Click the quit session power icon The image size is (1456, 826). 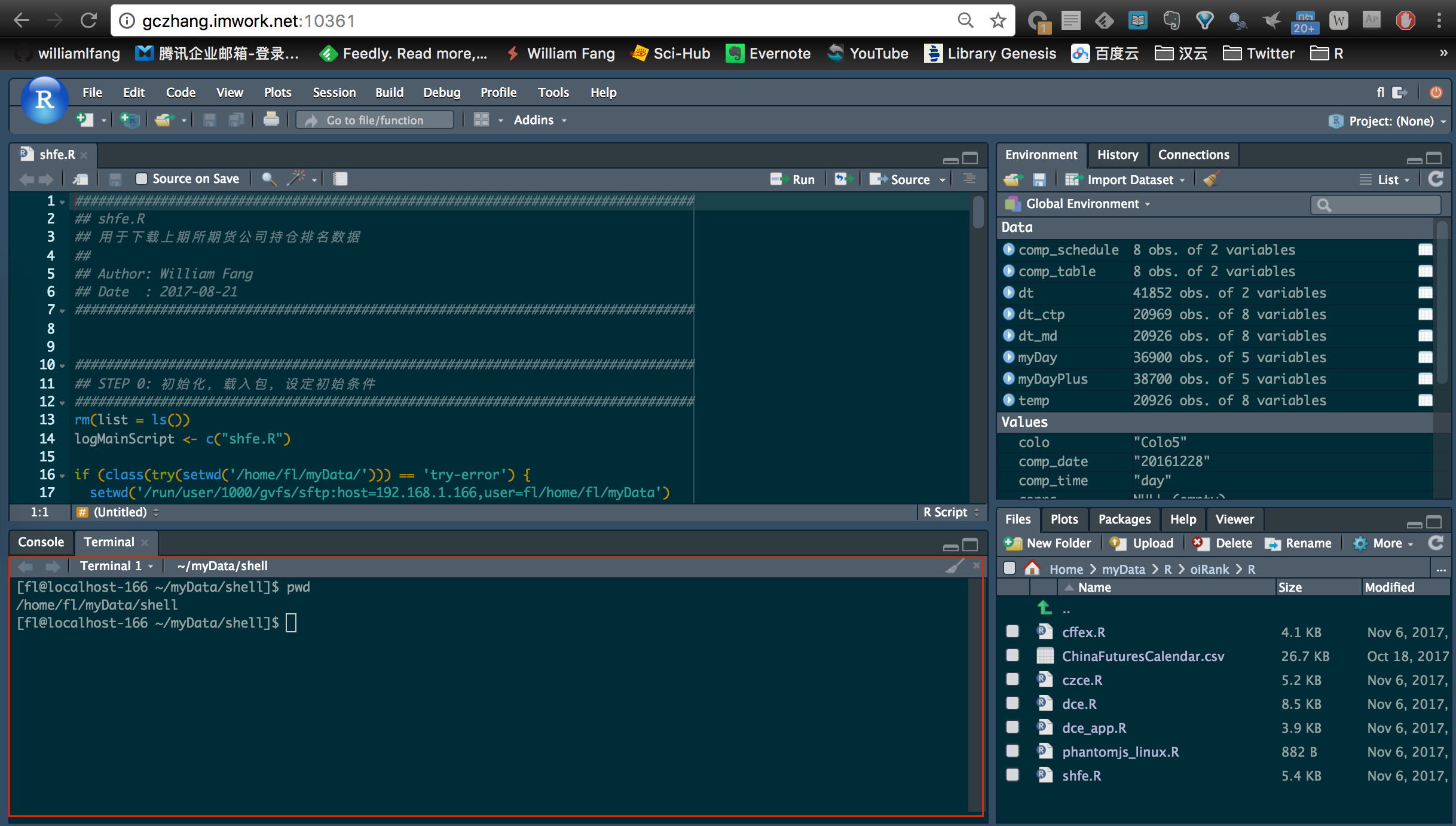tap(1436, 93)
